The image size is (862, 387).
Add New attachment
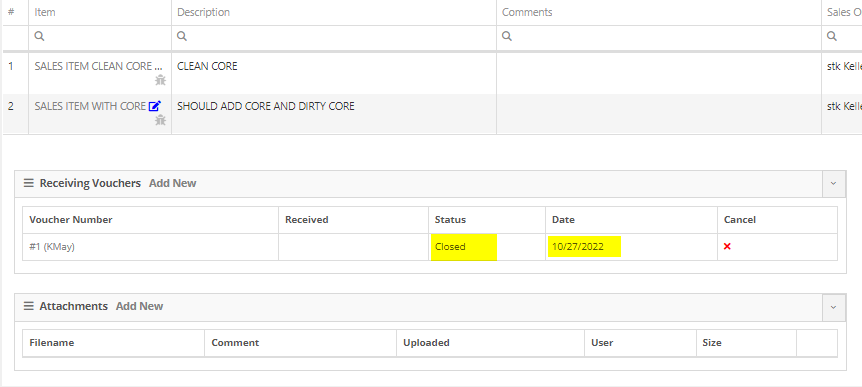pyautogui.click(x=140, y=306)
